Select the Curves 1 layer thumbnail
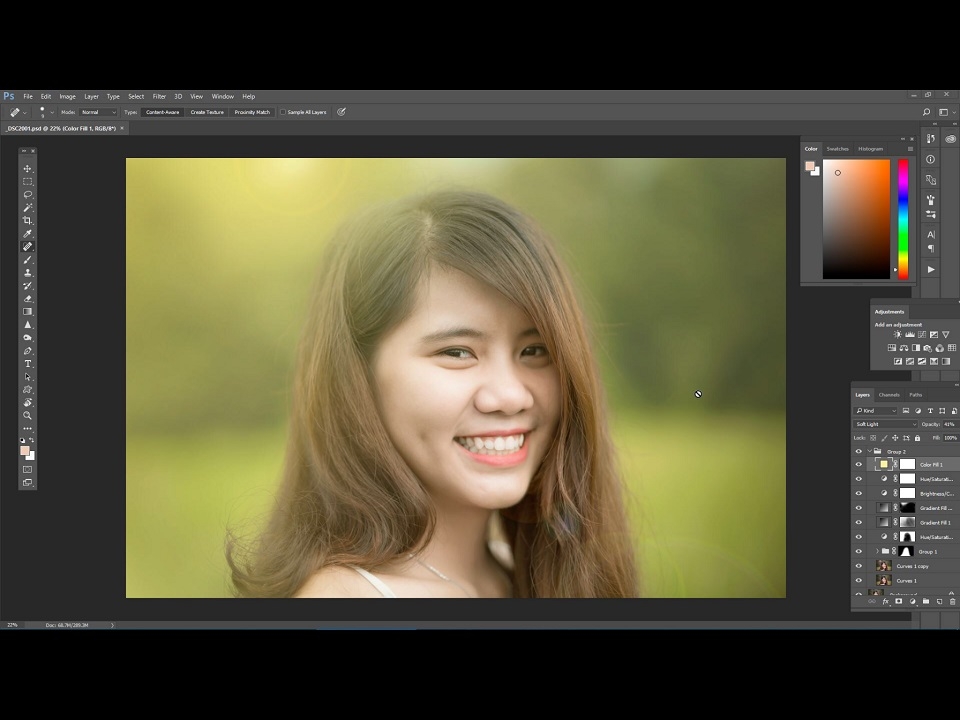The height and width of the screenshot is (720, 960). point(883,580)
